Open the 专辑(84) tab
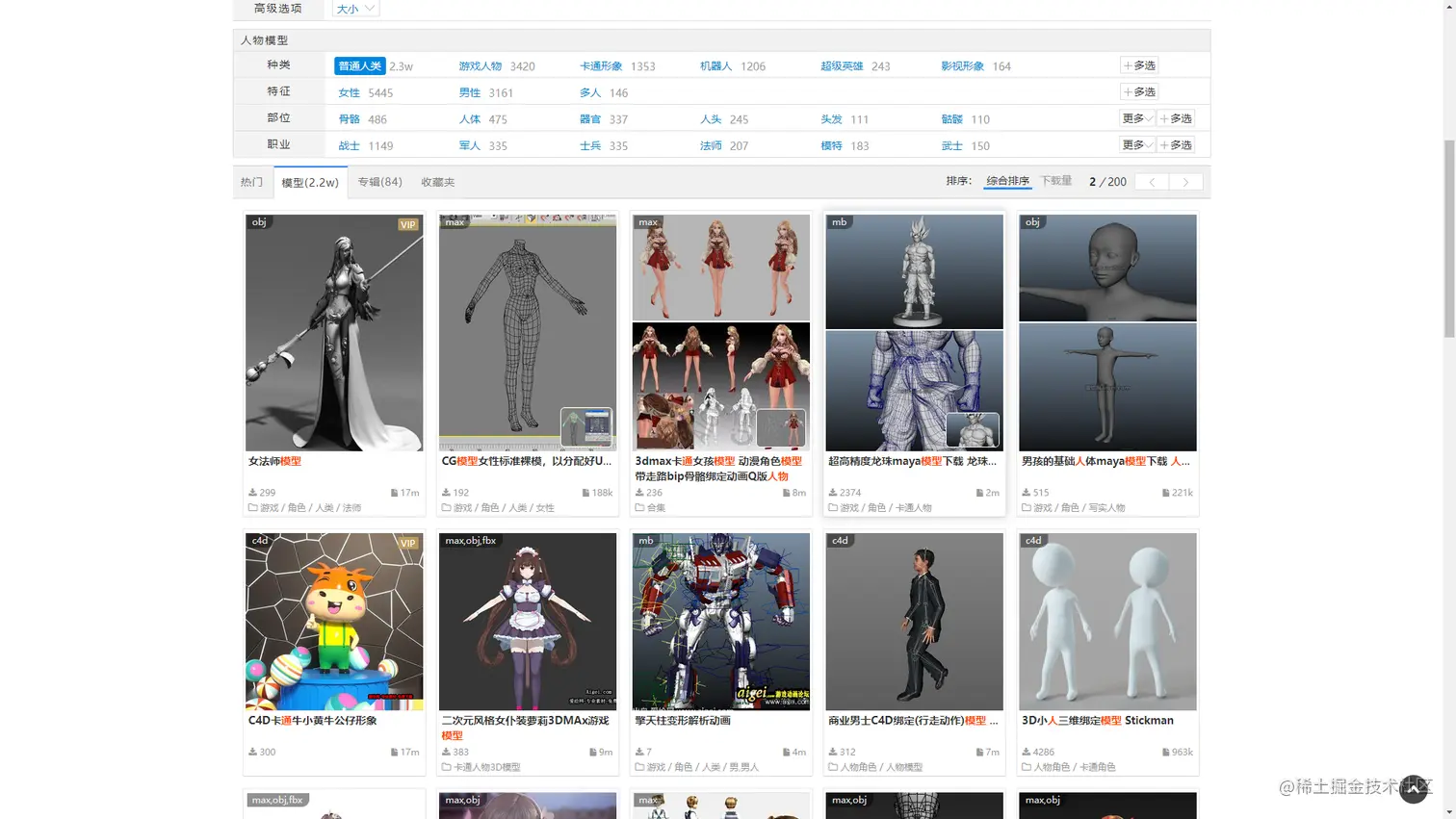The image size is (1456, 819). 379,181
